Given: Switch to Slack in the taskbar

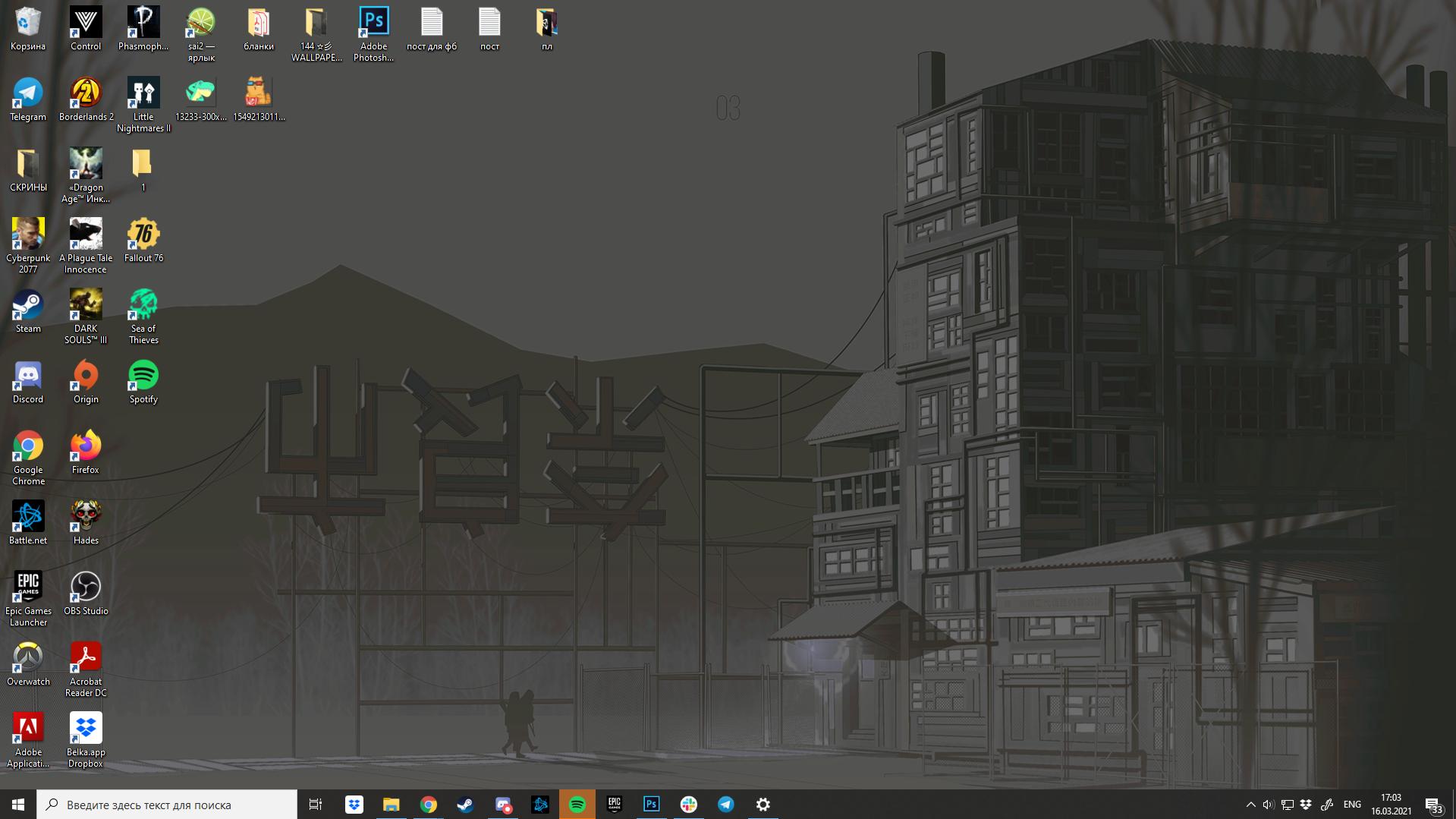Looking at the screenshot, I should coord(689,805).
